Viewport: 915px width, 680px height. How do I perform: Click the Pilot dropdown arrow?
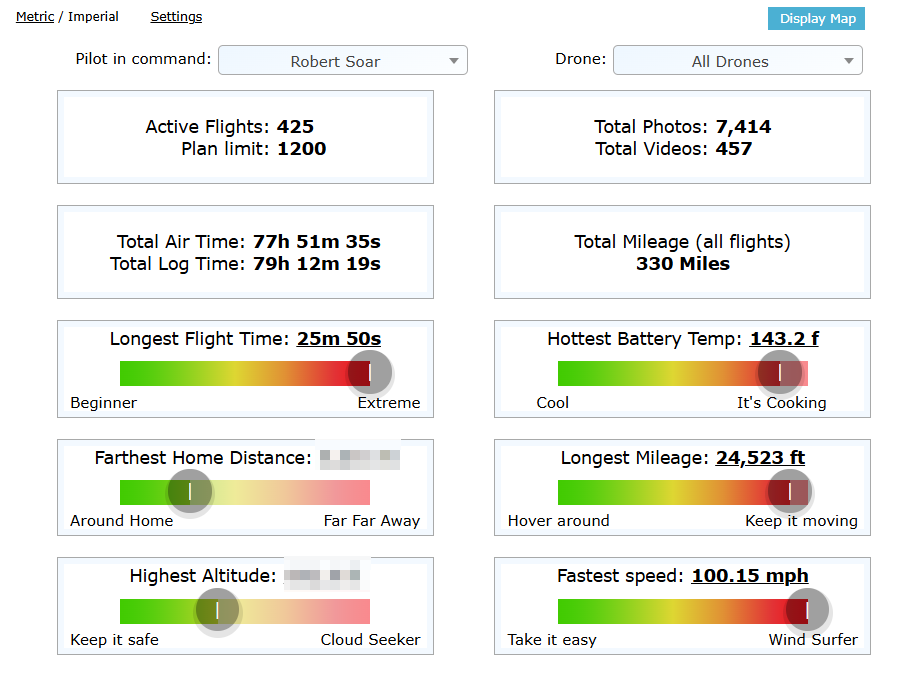[454, 61]
